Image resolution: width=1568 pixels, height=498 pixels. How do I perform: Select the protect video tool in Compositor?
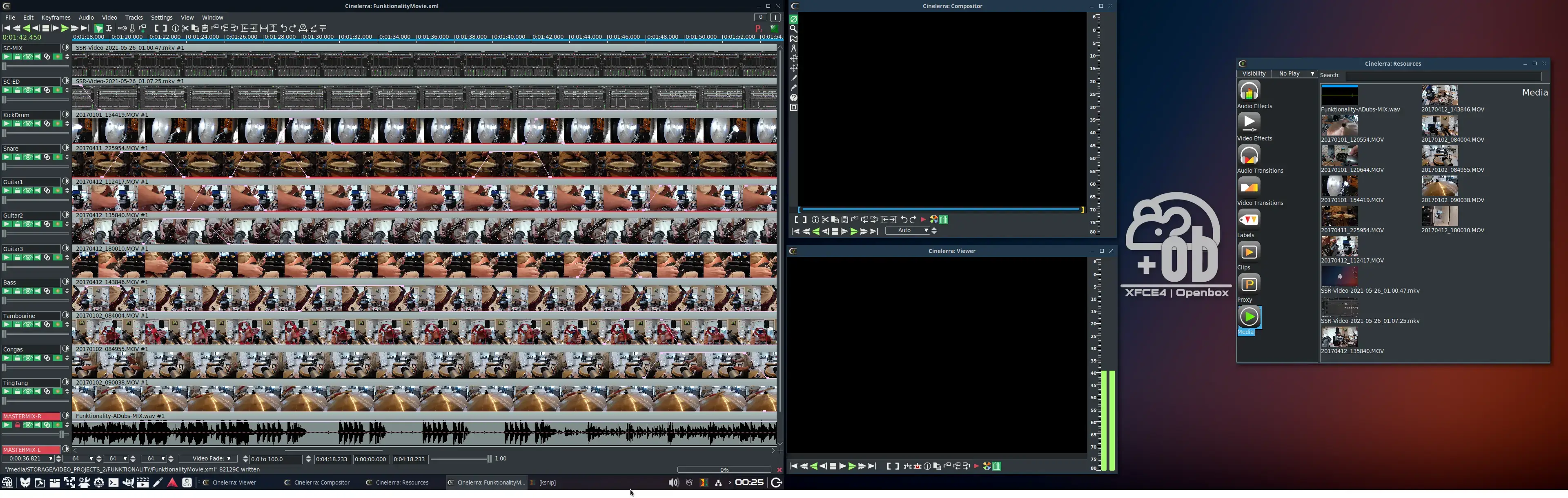pos(794,19)
